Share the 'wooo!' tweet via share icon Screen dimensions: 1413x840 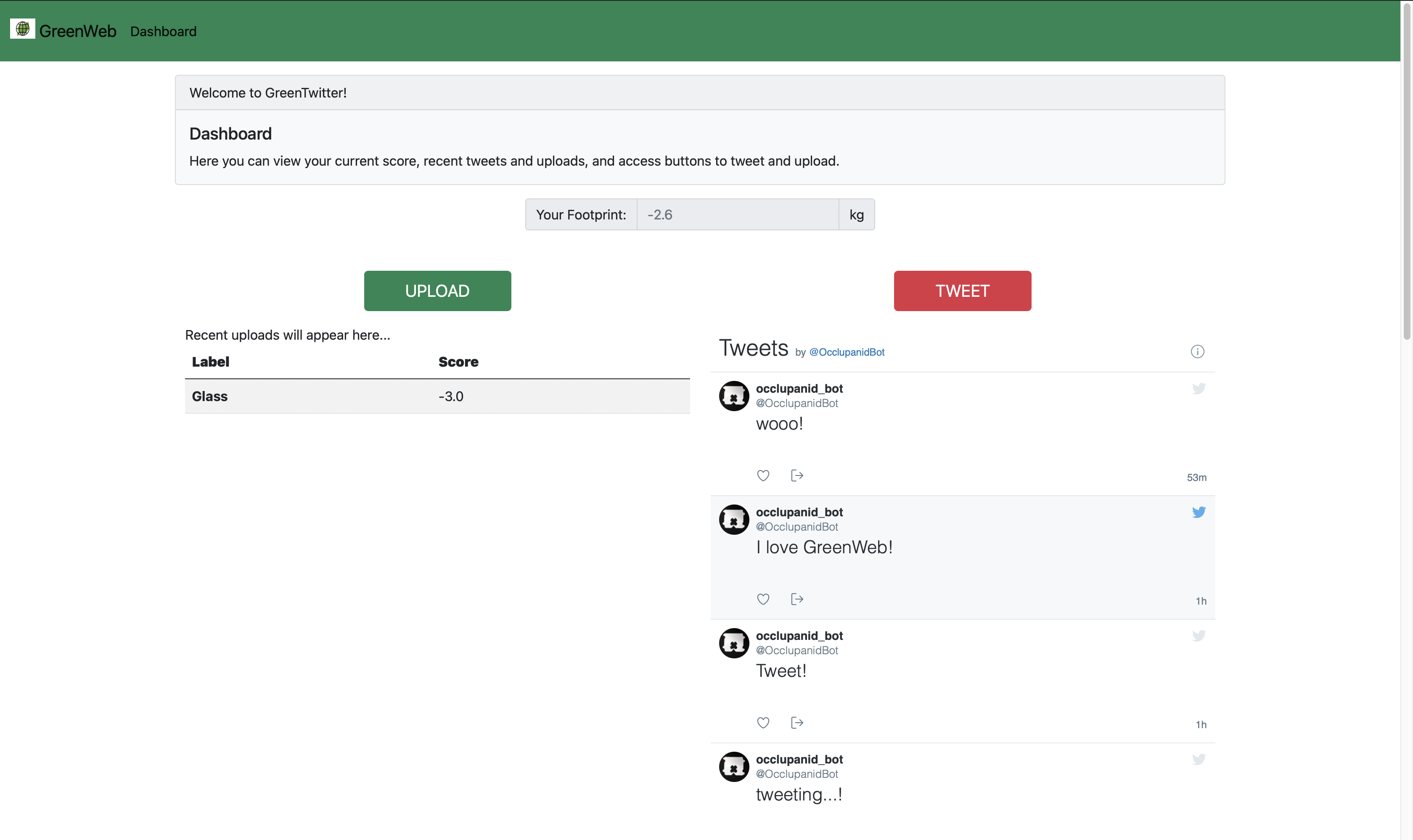coord(796,475)
